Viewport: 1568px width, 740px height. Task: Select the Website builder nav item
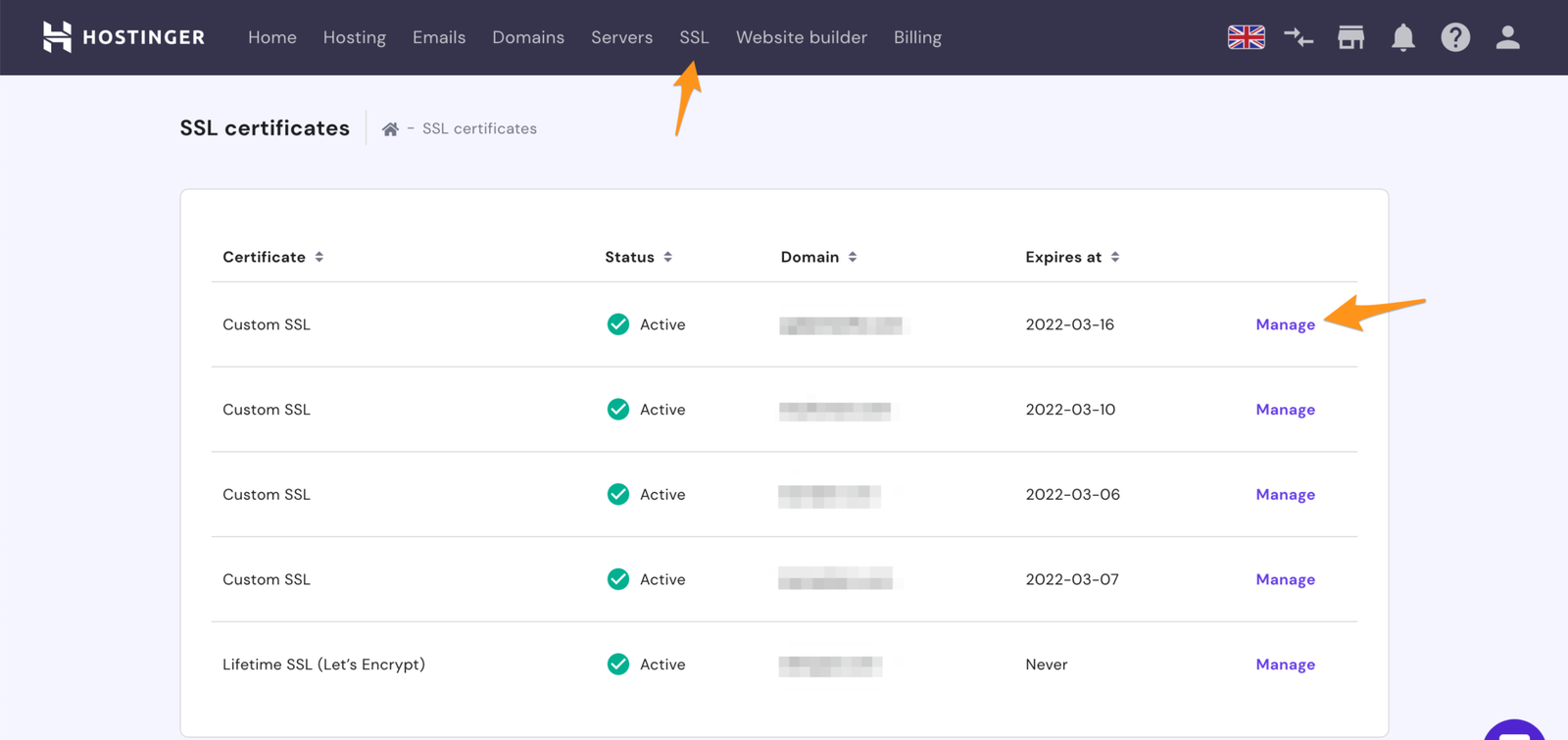(x=802, y=37)
